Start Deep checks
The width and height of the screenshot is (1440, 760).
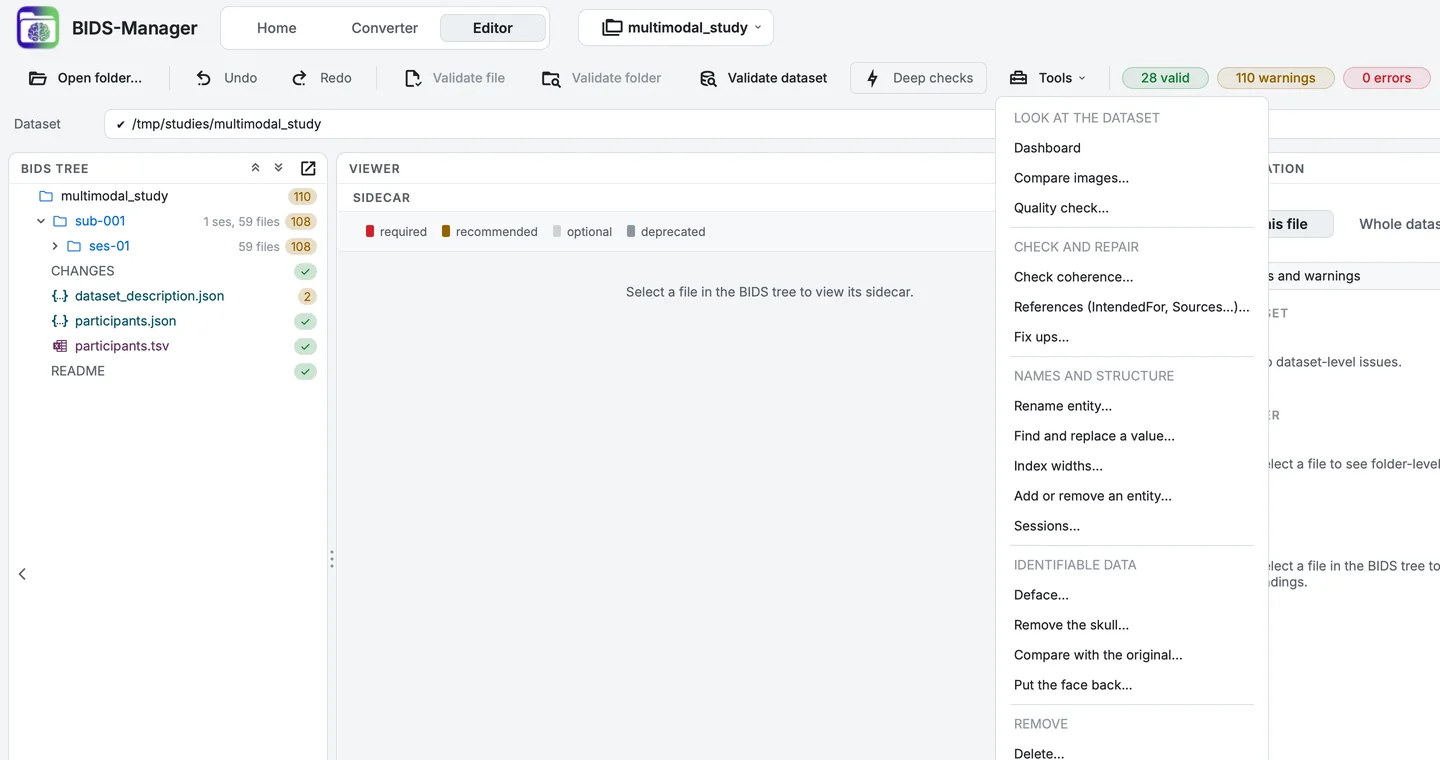click(x=918, y=78)
